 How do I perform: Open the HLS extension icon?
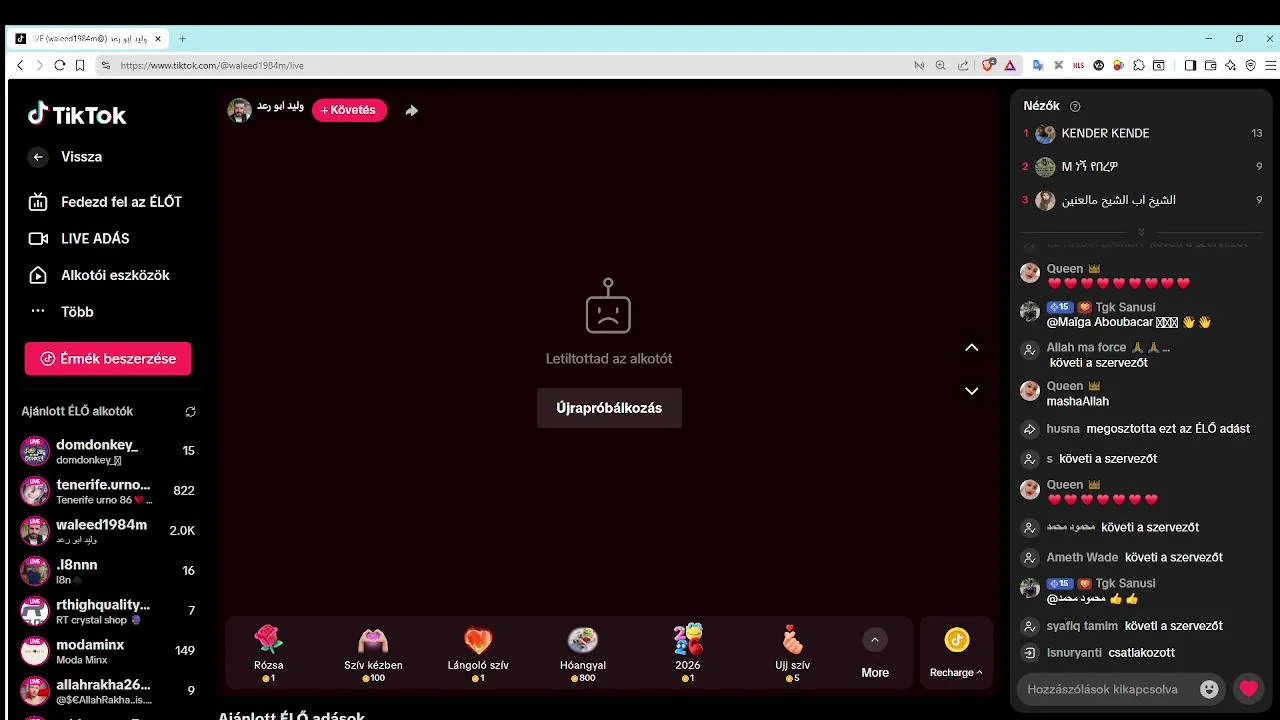(1078, 65)
